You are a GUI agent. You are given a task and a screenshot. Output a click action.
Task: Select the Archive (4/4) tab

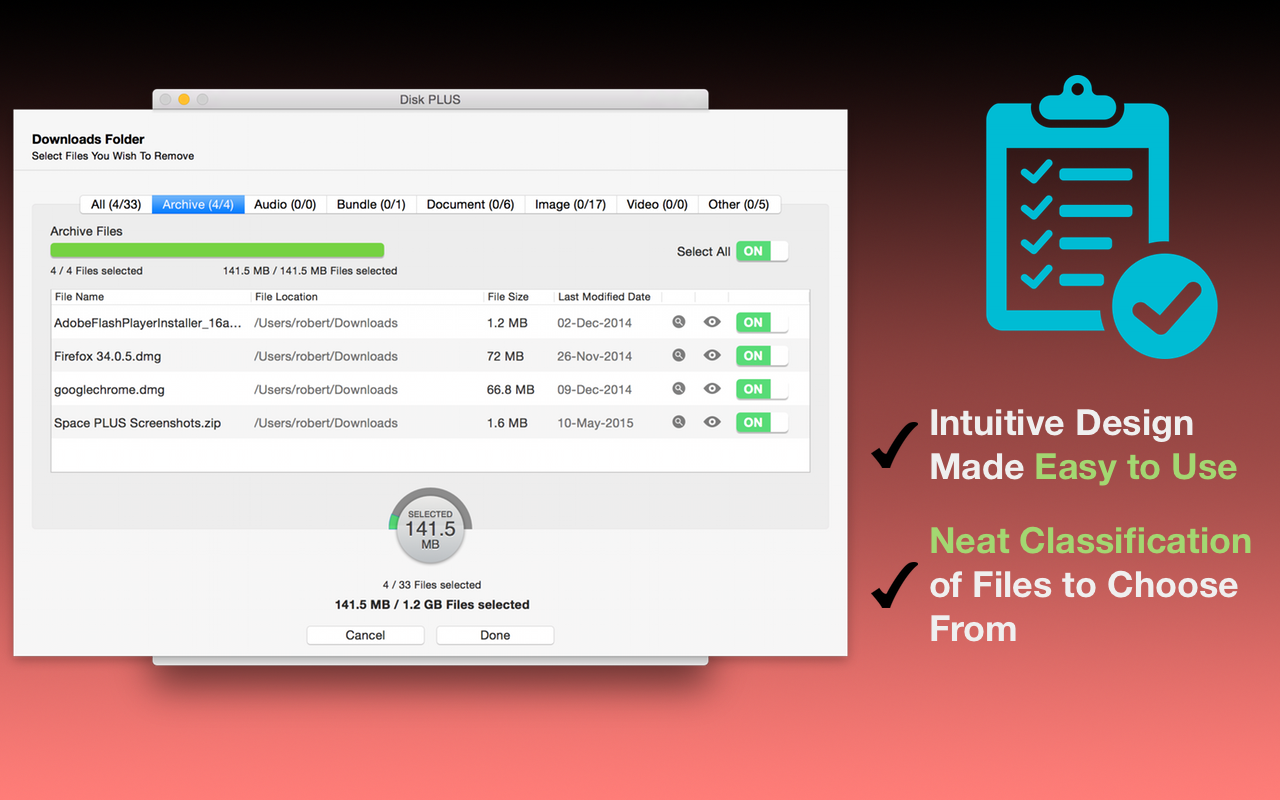[x=198, y=204]
